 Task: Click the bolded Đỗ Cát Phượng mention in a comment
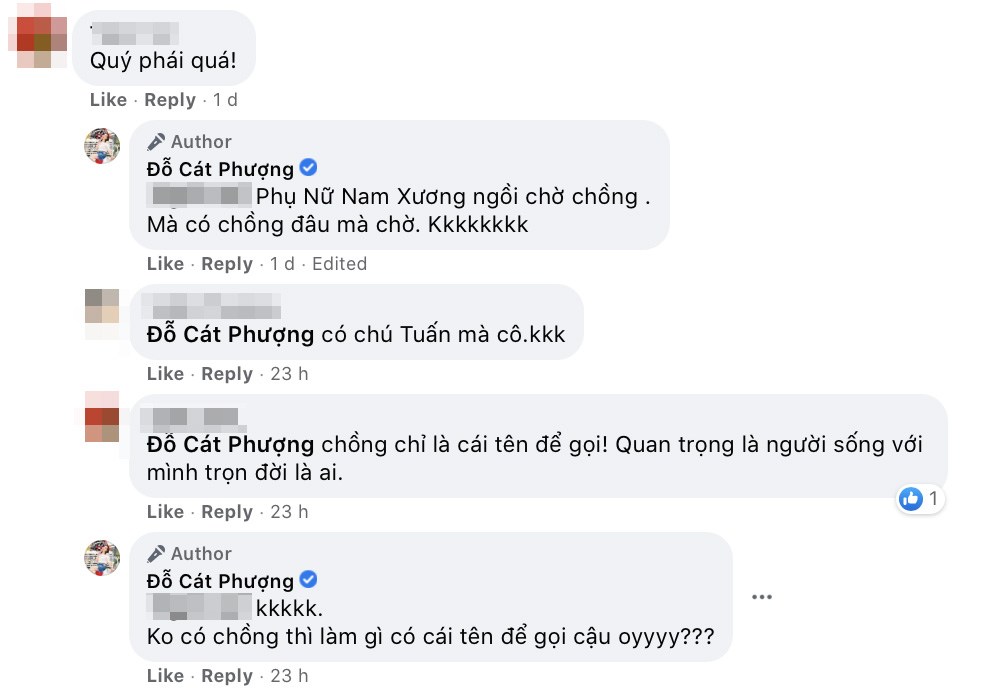pos(232,334)
